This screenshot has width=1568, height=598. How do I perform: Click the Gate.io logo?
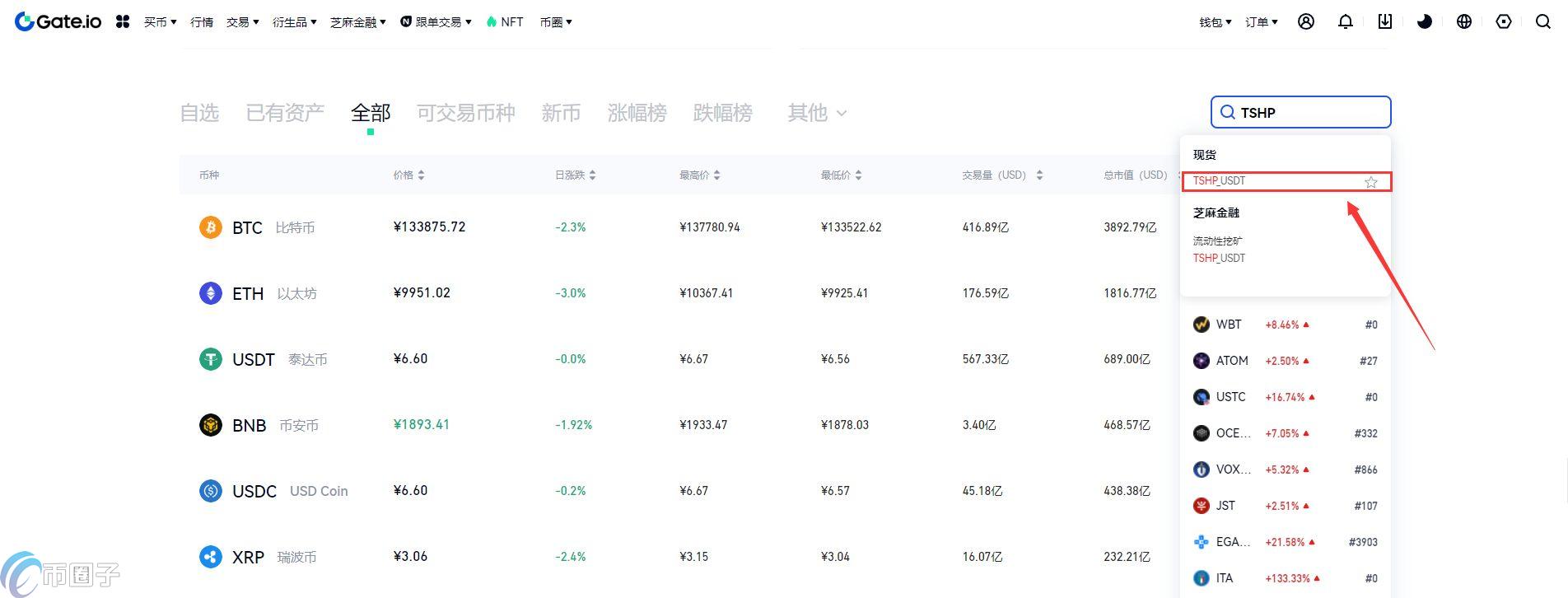coord(58,22)
